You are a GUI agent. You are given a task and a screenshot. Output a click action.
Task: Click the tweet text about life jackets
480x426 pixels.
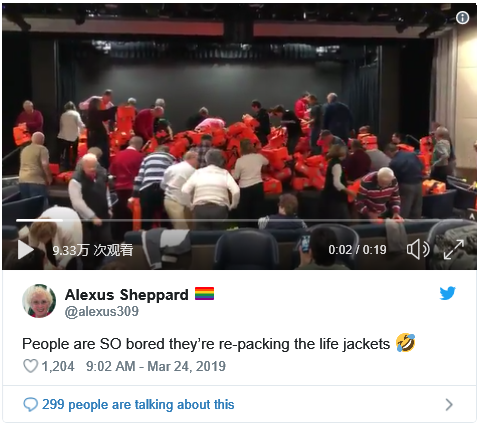click(206, 344)
